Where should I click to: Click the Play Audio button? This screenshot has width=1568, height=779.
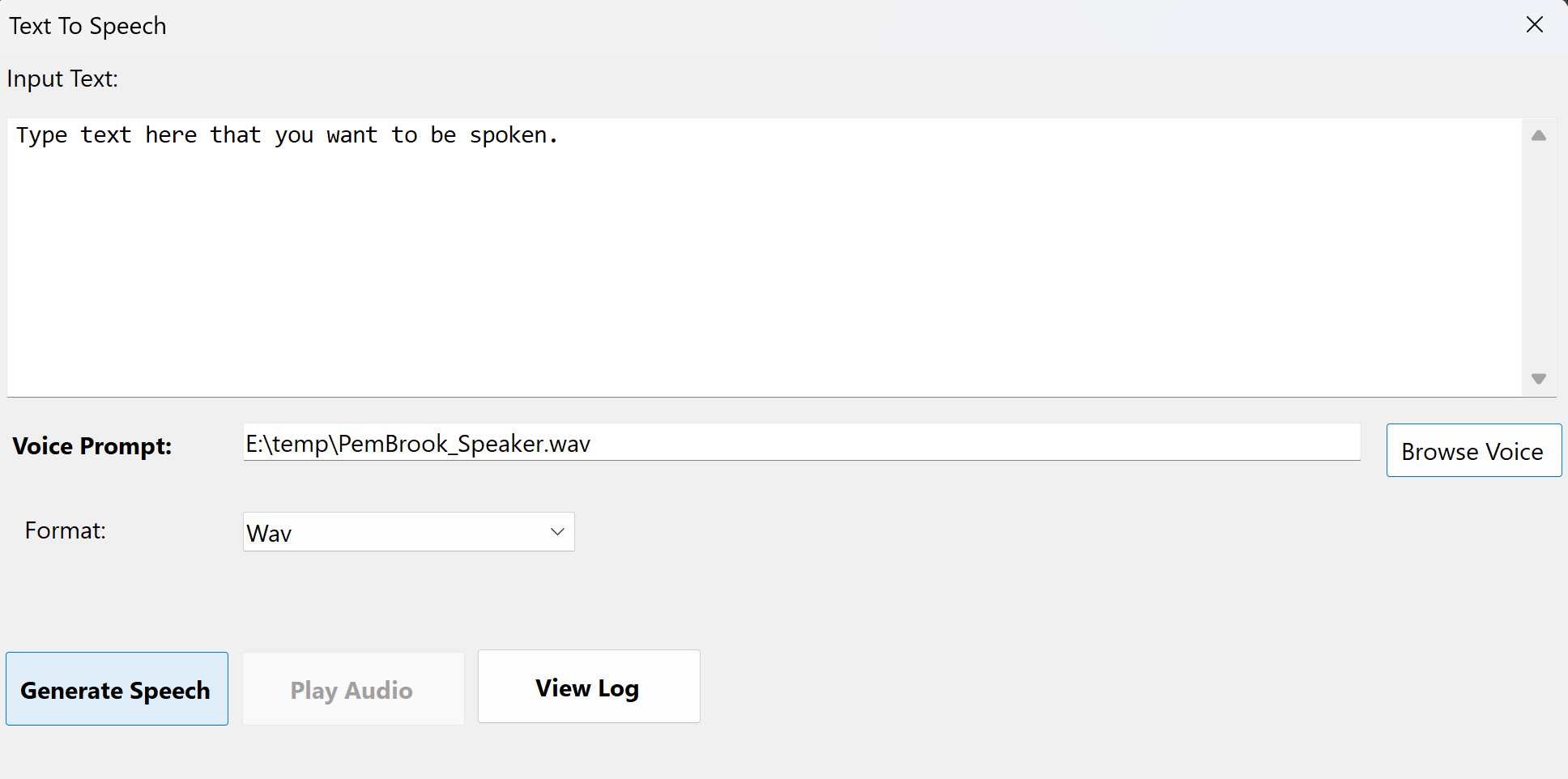click(352, 689)
